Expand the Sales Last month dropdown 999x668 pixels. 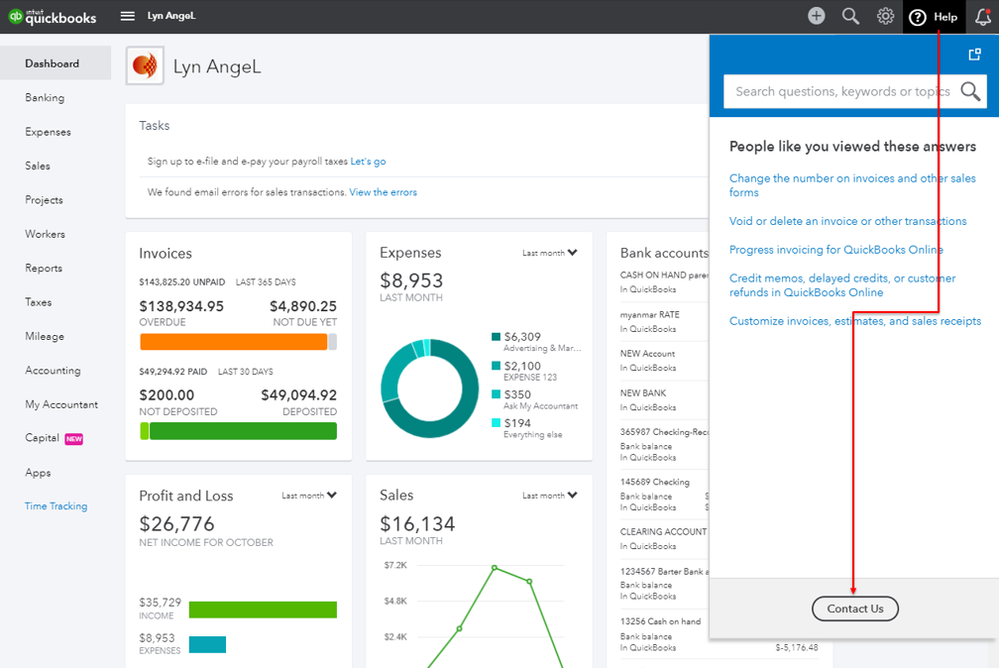pyautogui.click(x=550, y=495)
